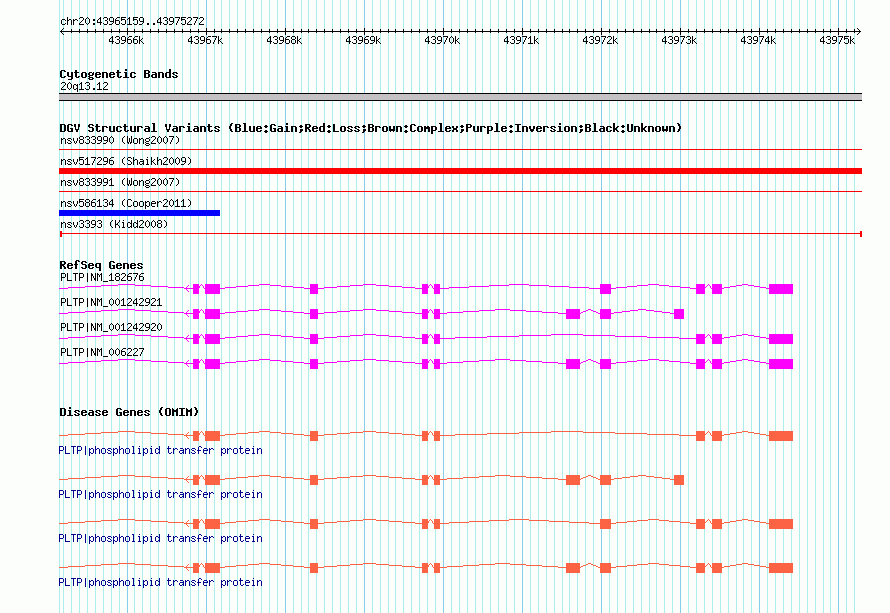Click the DGV Structural Variants track title
This screenshot has height=613, width=890.
(370, 128)
